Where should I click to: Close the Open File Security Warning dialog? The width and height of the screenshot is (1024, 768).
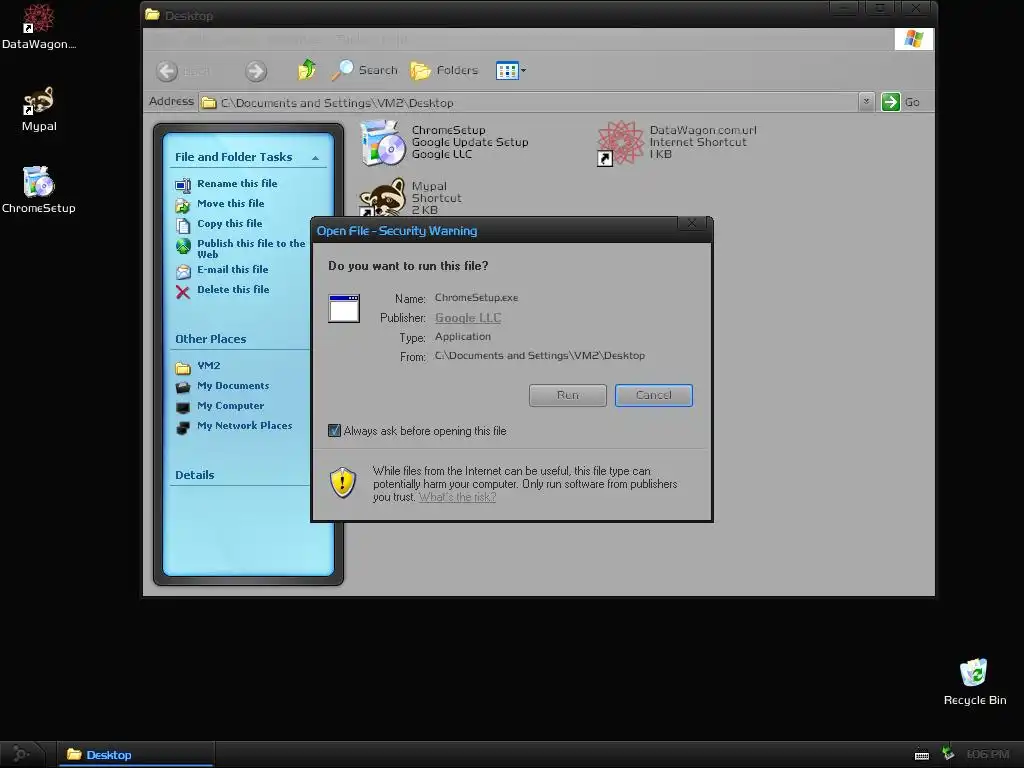692,223
